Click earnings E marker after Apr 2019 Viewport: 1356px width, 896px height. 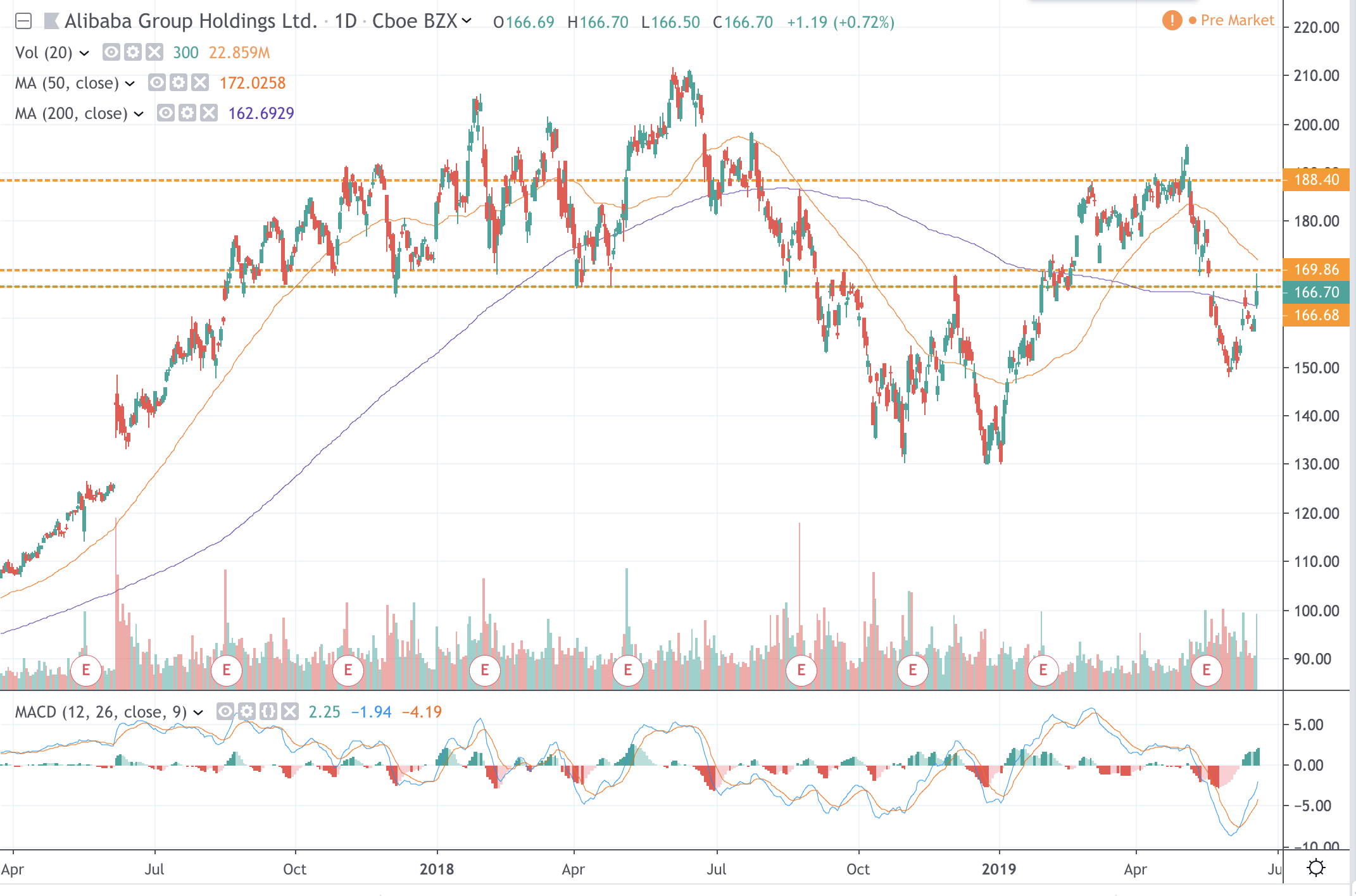coord(1207,670)
